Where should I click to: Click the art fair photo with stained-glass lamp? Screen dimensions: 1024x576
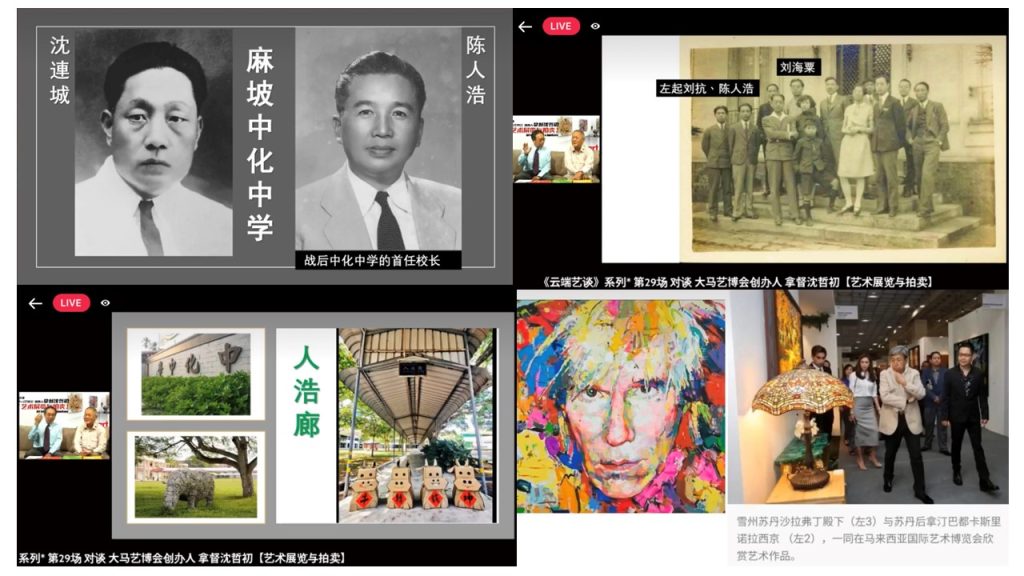click(x=869, y=398)
